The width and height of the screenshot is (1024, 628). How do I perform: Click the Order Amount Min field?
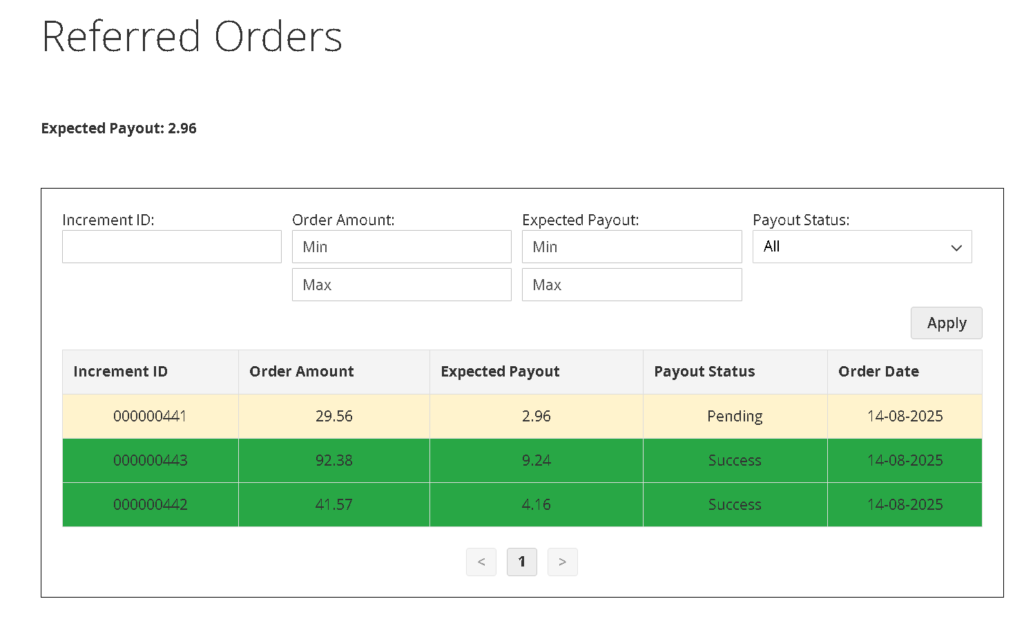click(401, 246)
